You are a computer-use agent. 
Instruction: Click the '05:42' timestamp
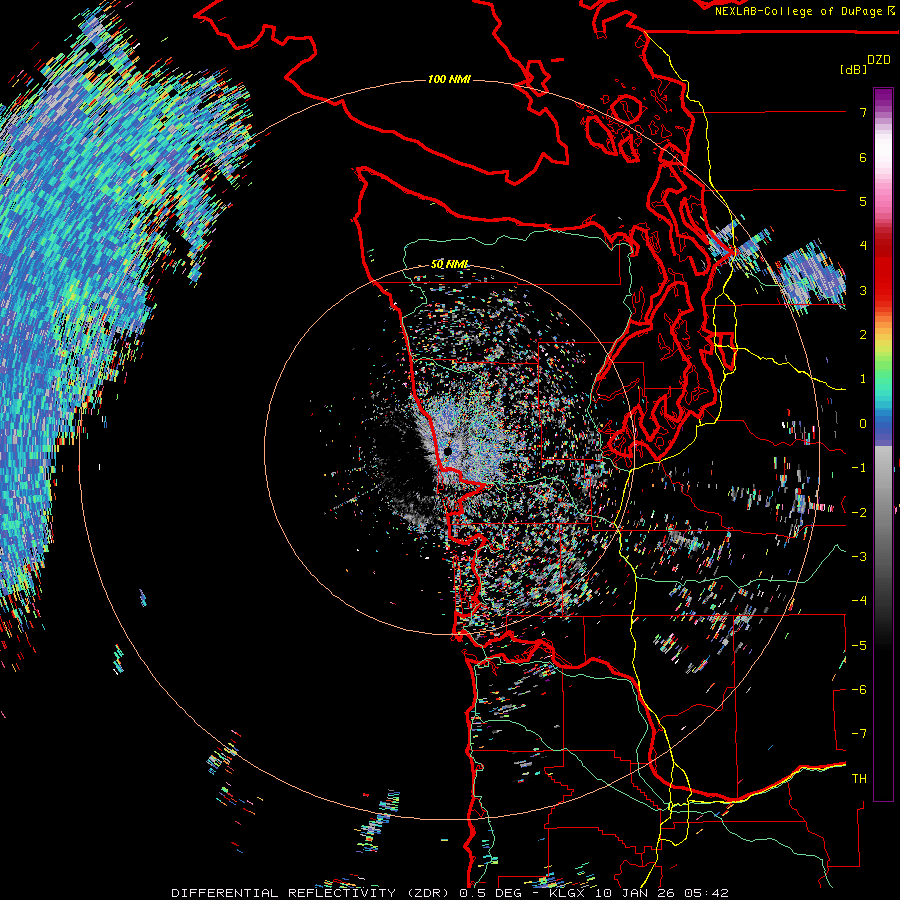click(705, 893)
